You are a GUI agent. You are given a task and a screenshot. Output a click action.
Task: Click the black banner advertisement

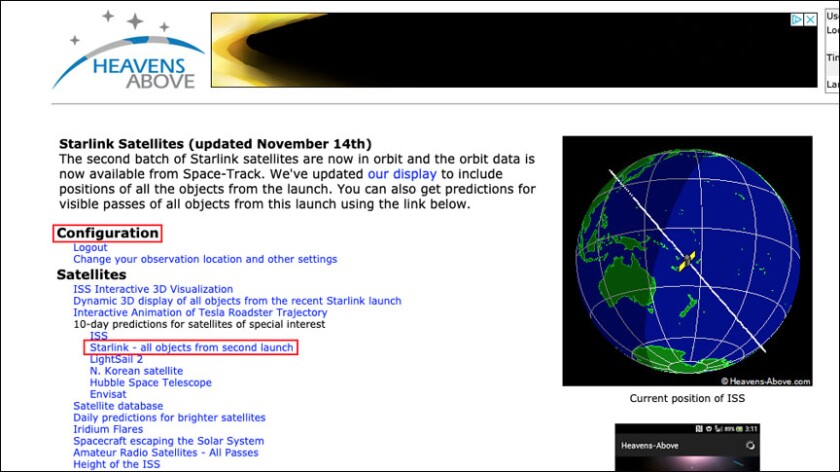[x=500, y=50]
